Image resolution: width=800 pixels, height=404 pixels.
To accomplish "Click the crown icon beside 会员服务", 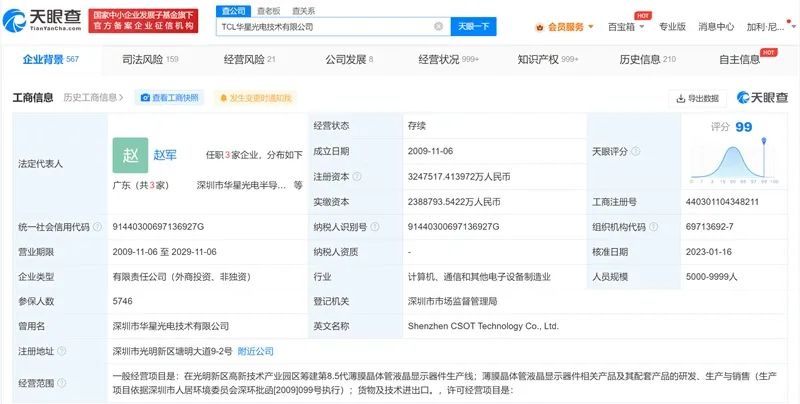I will tap(539, 28).
